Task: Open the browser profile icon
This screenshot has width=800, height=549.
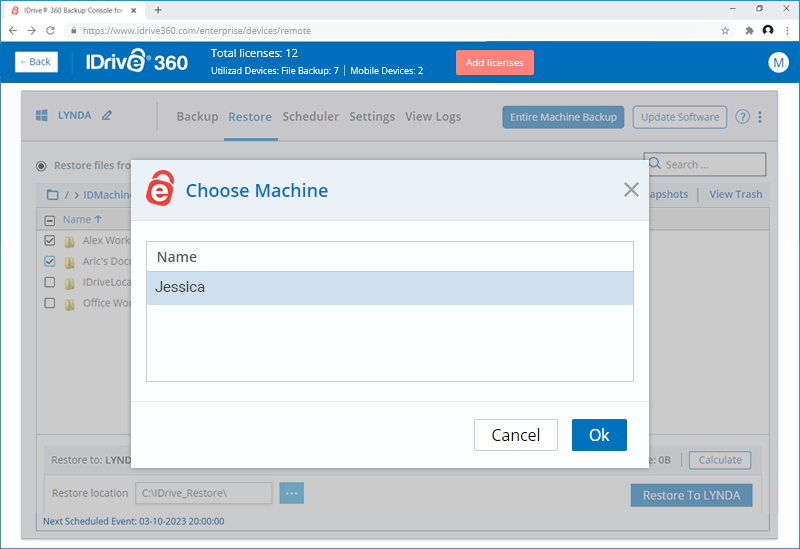Action: (768, 30)
